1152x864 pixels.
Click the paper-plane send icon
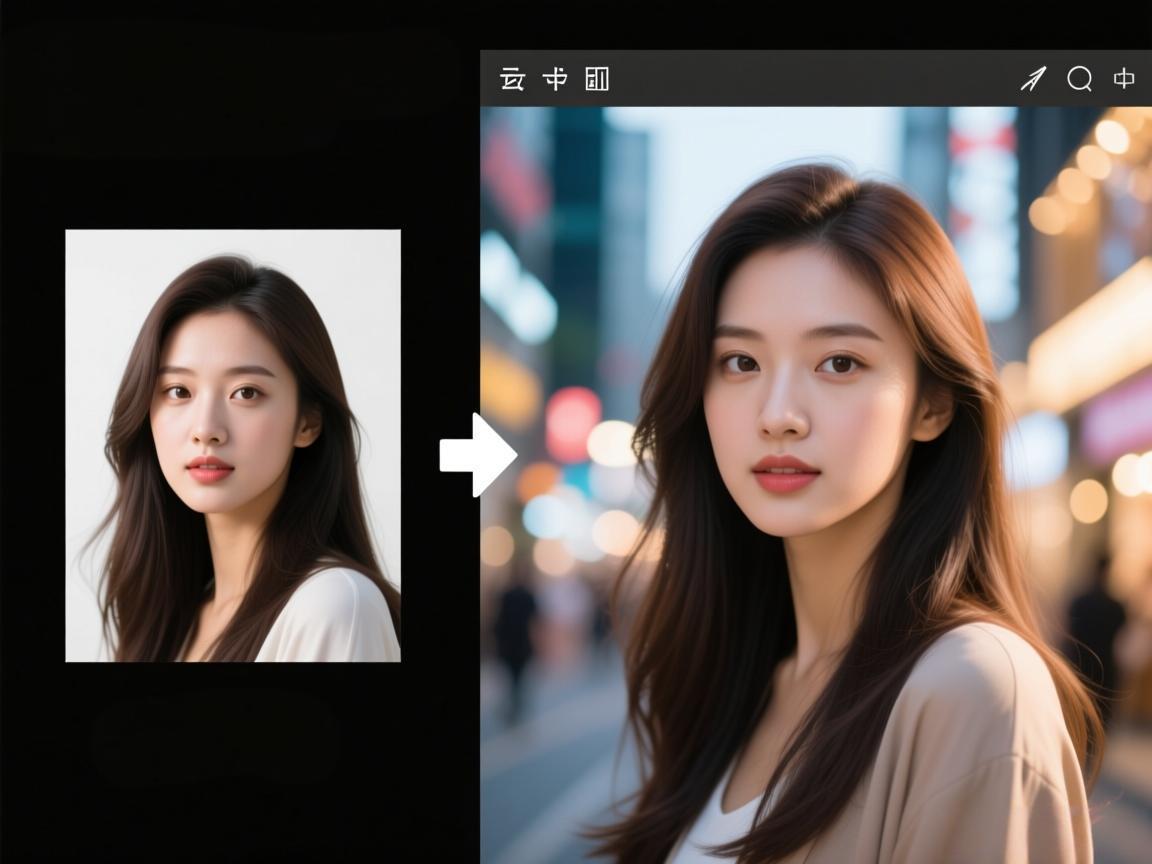(x=1033, y=79)
